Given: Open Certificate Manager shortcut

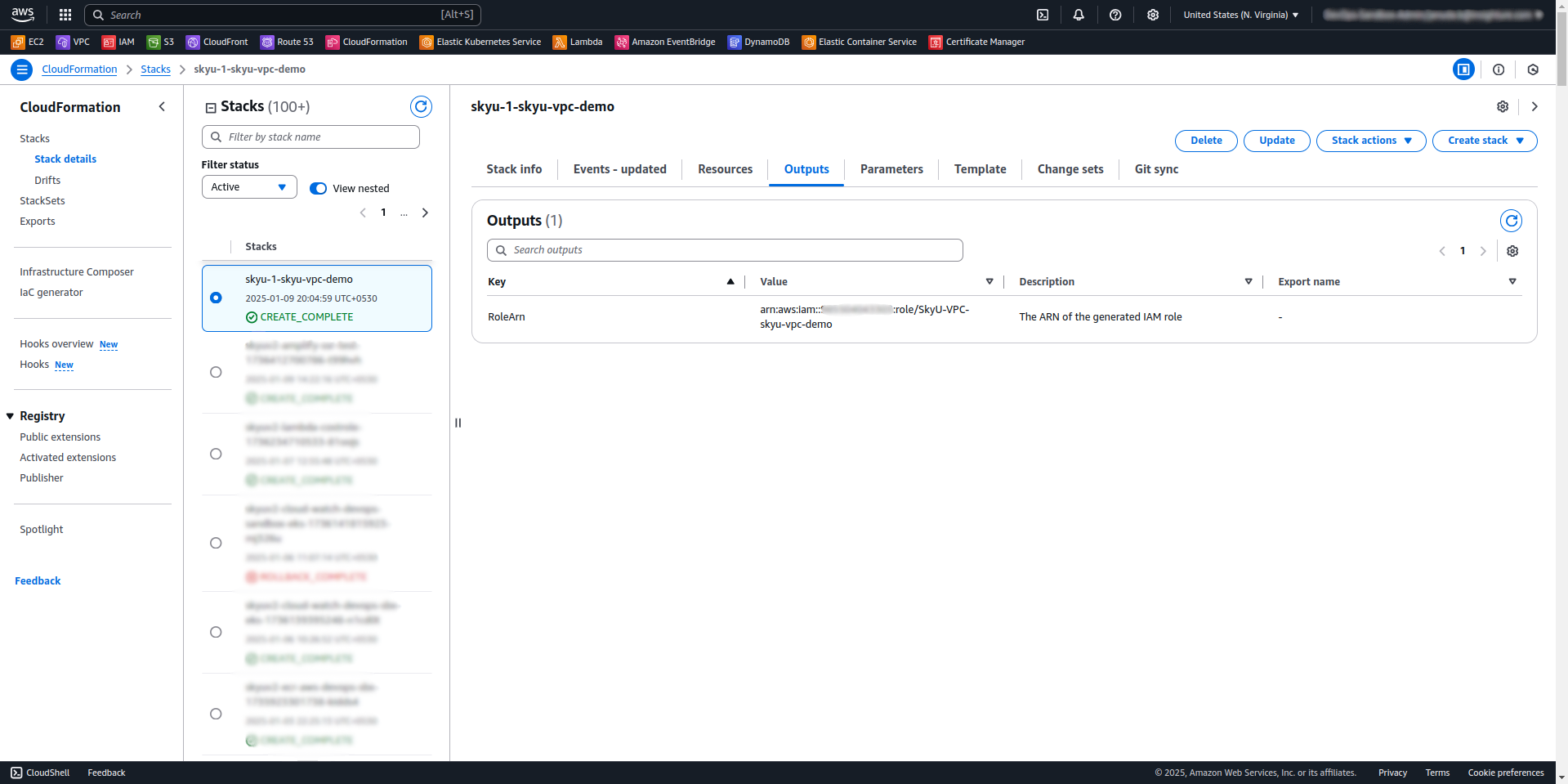Looking at the screenshot, I should click(x=977, y=42).
